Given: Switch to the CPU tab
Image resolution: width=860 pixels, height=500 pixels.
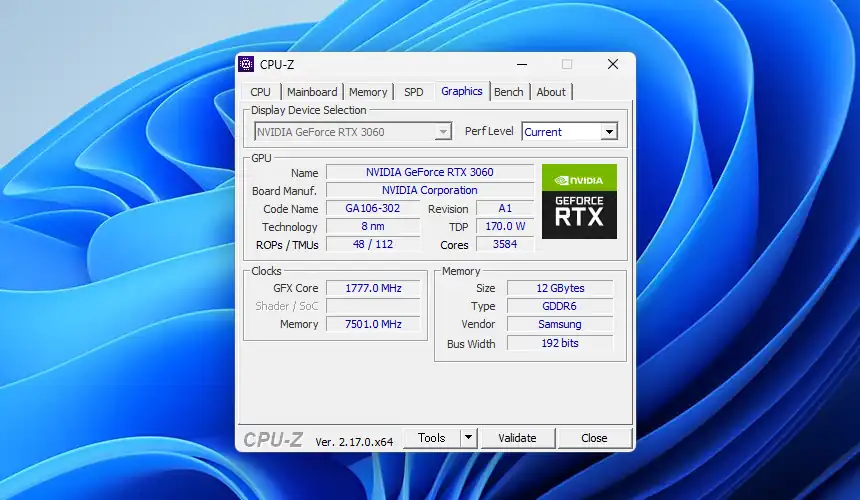Looking at the screenshot, I should click(x=260, y=92).
